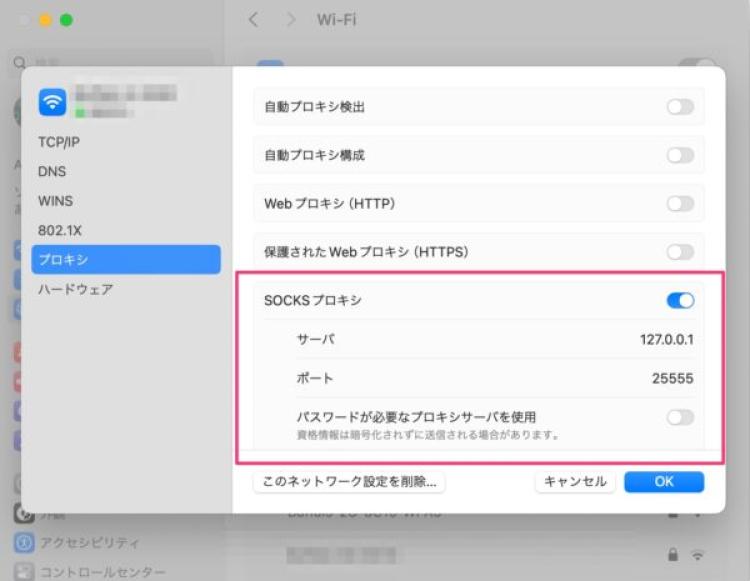This screenshot has width=750, height=581.
Task: Click the SOCKS server field showing 127.0.0.1
Action: tap(666, 340)
